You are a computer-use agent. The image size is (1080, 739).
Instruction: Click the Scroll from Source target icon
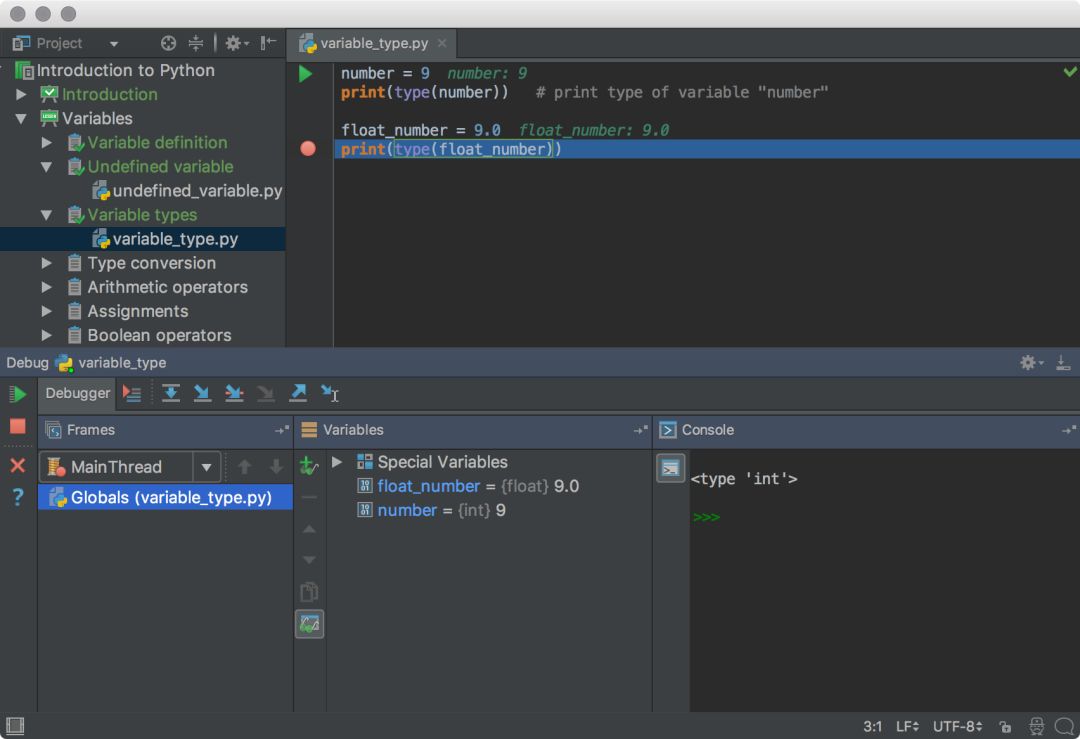(x=168, y=43)
